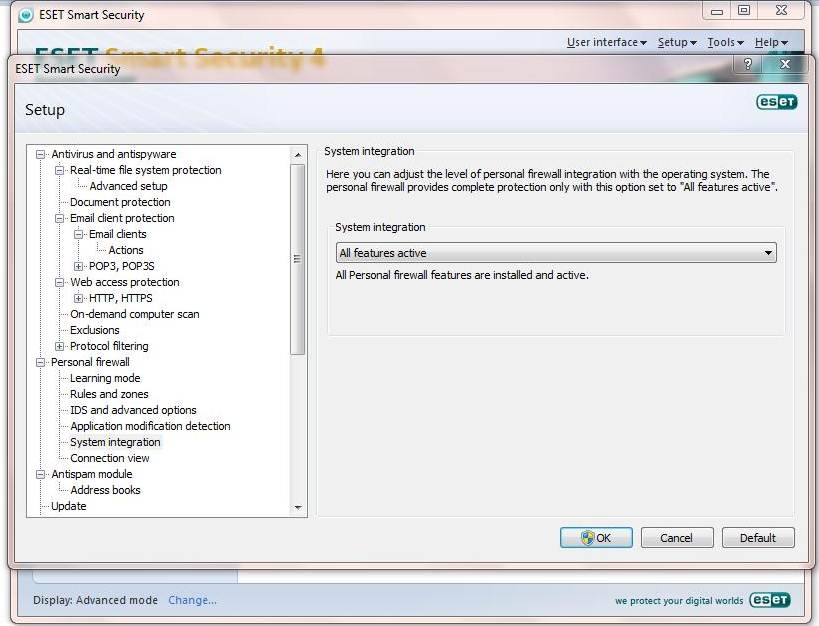This screenshot has height=626, width=819.
Task: Click the Cancel button
Action: click(x=676, y=538)
